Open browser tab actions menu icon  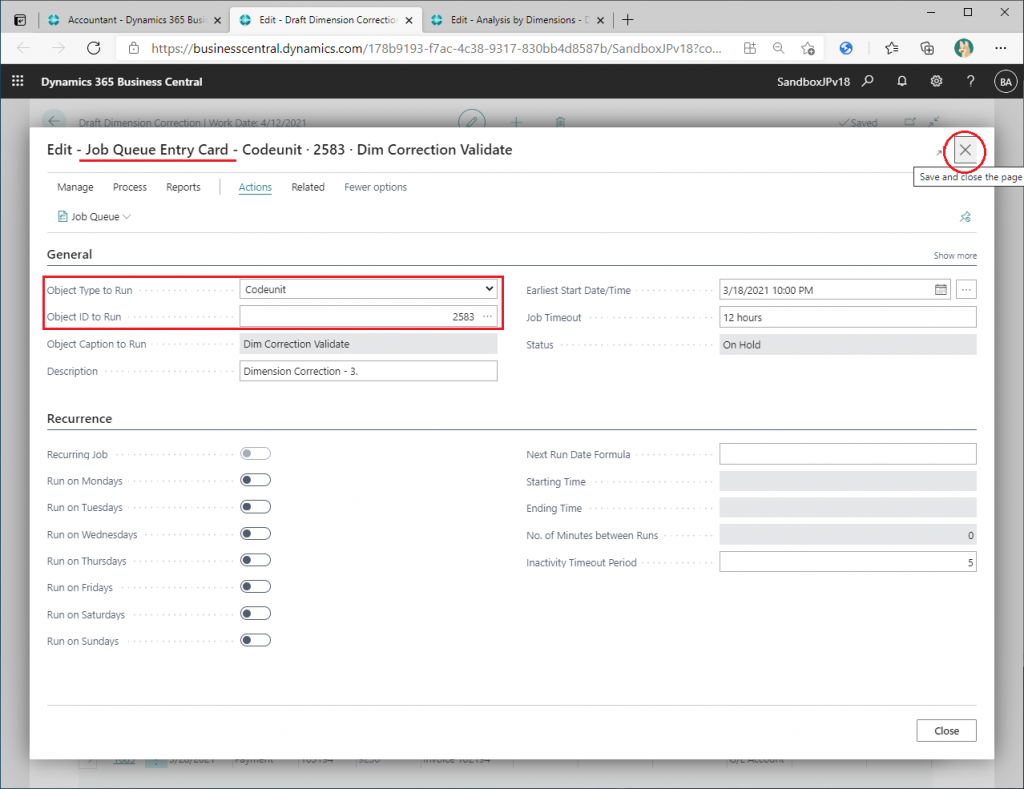pos(20,20)
